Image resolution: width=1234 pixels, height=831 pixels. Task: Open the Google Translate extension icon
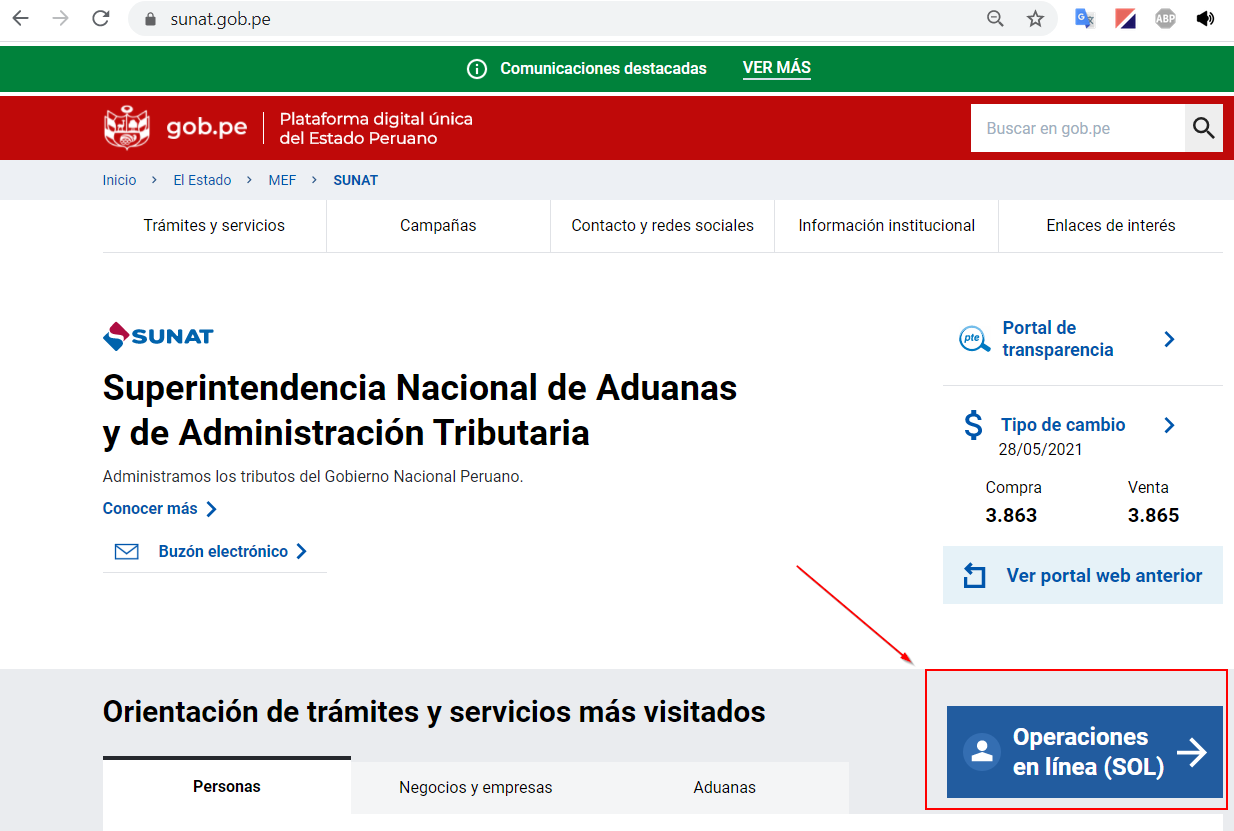[1085, 18]
